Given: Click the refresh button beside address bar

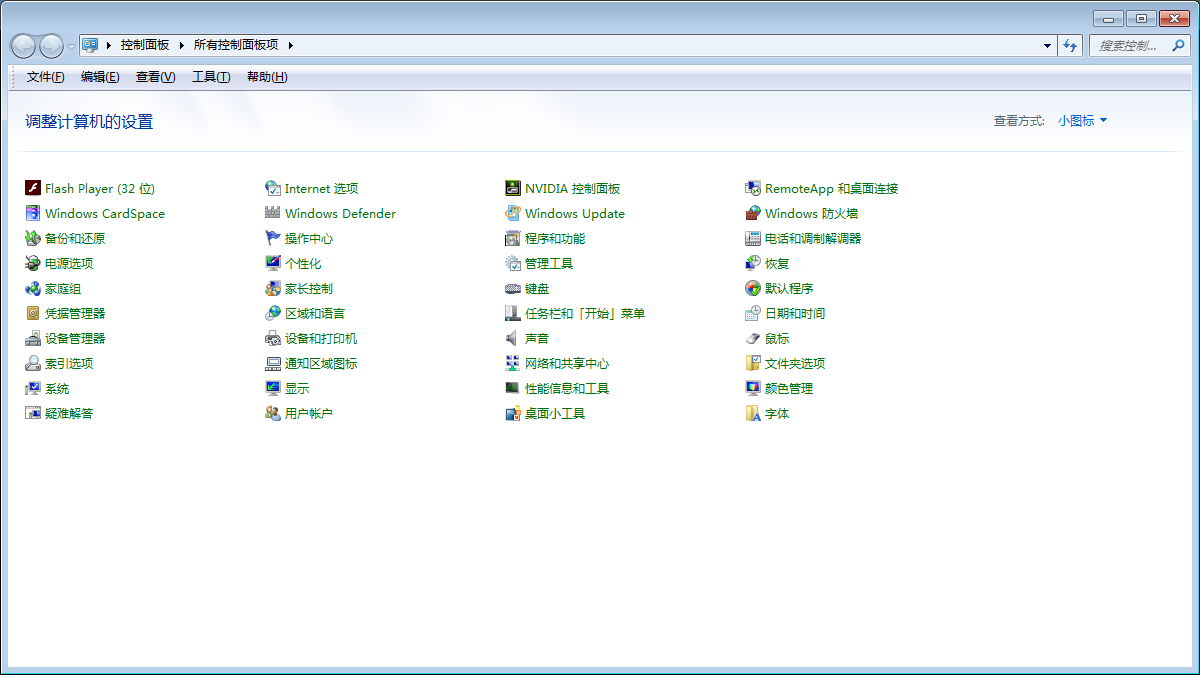Looking at the screenshot, I should click(x=1070, y=45).
